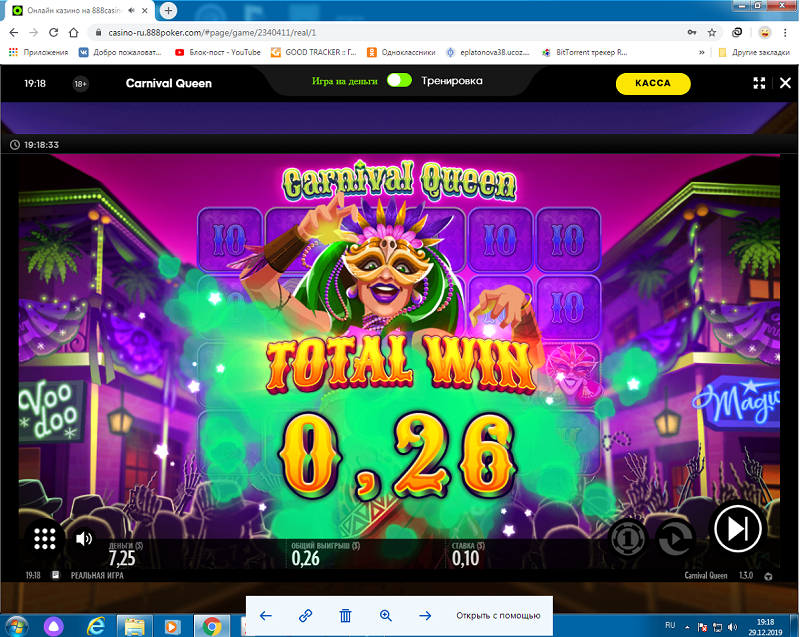Select the Онлайн казино на 888casino tab

coord(79,10)
